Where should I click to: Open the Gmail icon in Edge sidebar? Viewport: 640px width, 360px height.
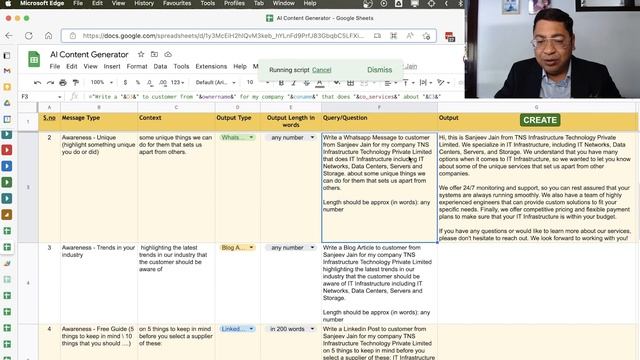(7, 71)
